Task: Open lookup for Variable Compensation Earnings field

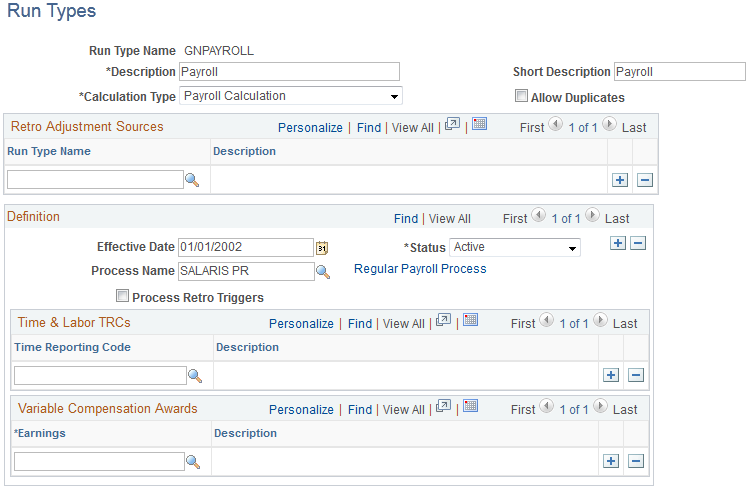Action: (193, 462)
